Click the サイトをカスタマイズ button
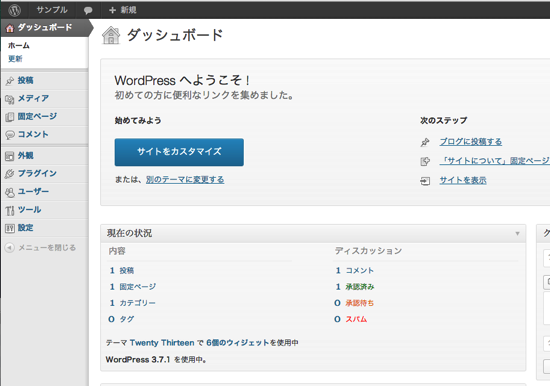The height and width of the screenshot is (386, 550). [x=179, y=152]
